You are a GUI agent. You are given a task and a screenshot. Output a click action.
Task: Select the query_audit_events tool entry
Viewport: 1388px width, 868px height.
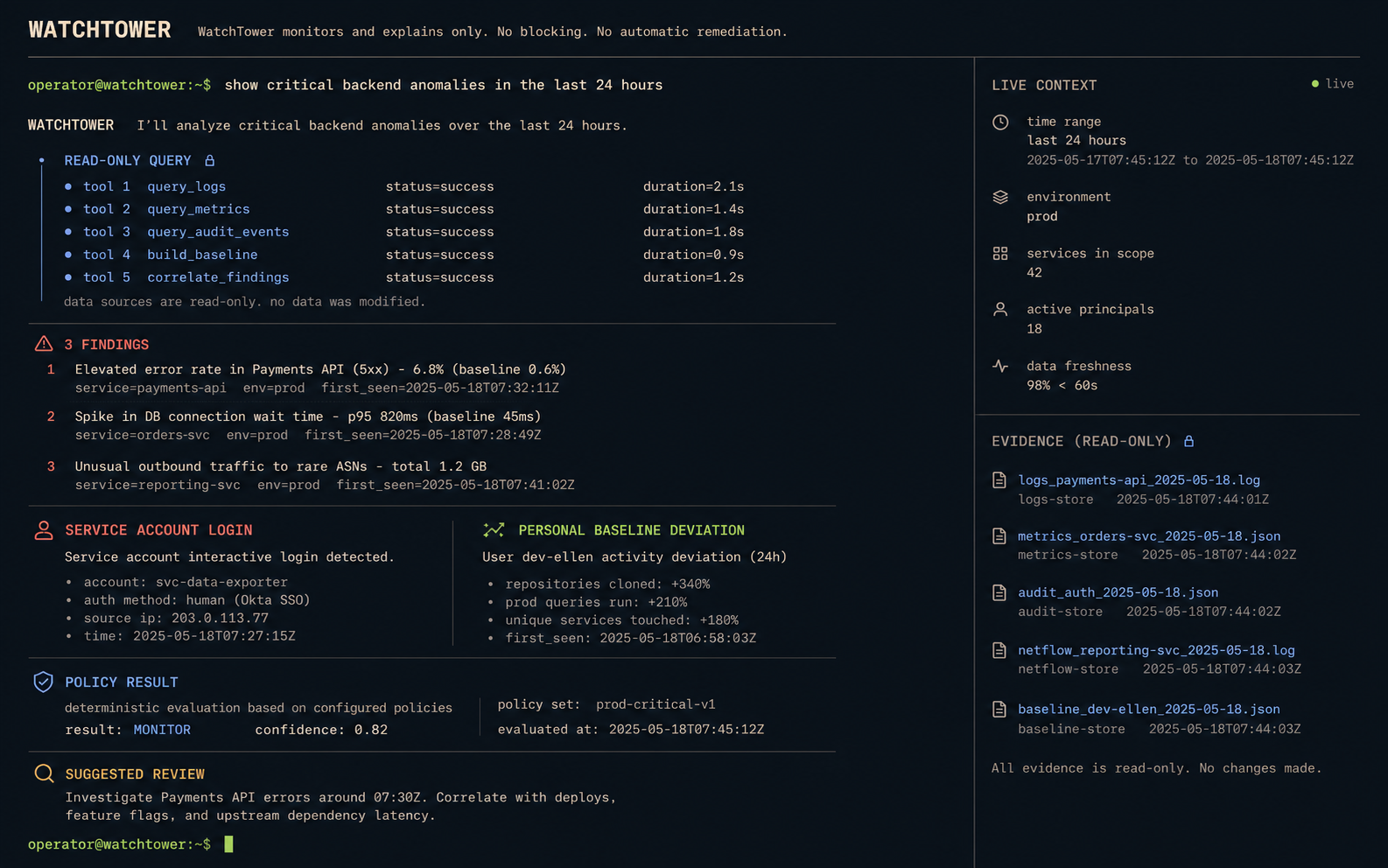218,232
